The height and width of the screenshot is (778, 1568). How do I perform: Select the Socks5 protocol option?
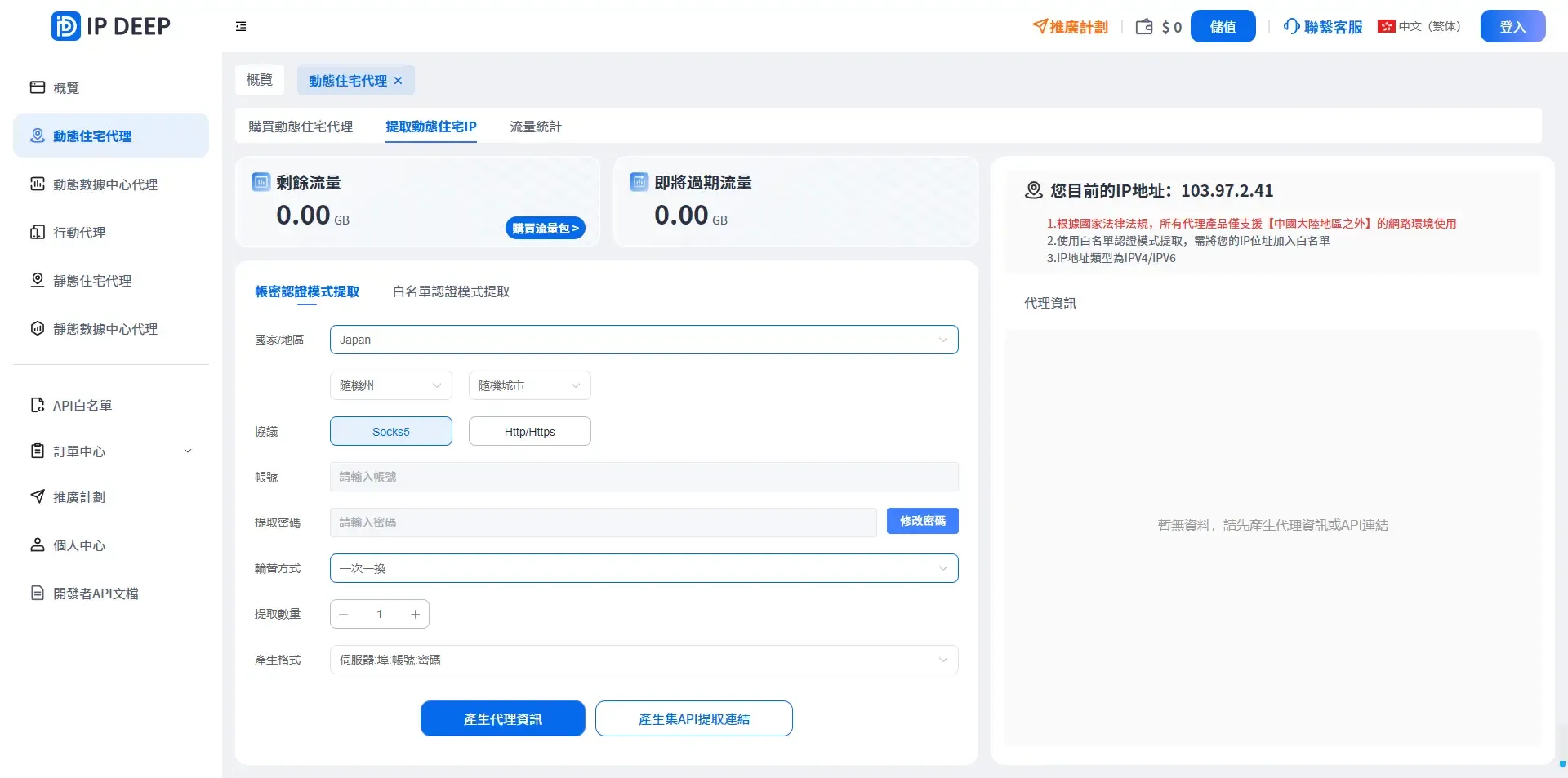pyautogui.click(x=390, y=432)
